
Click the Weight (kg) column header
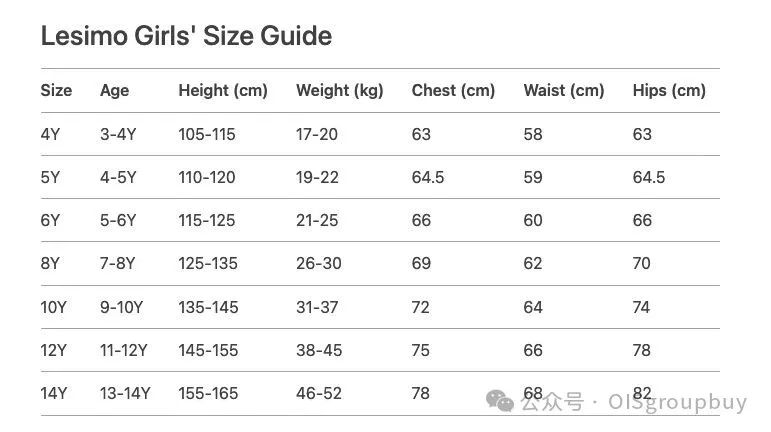point(340,90)
